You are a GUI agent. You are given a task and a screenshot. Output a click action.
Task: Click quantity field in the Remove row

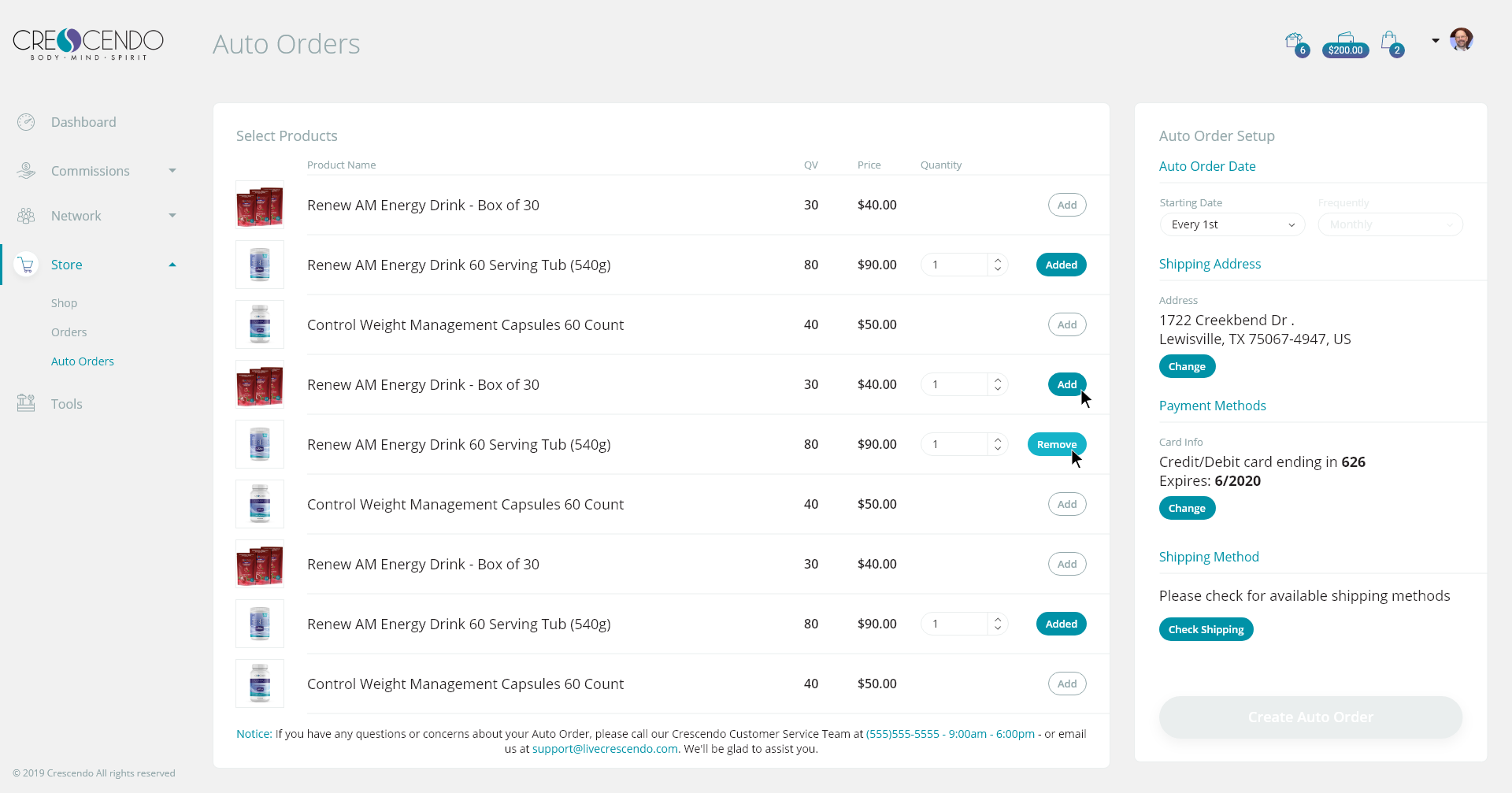tap(954, 444)
